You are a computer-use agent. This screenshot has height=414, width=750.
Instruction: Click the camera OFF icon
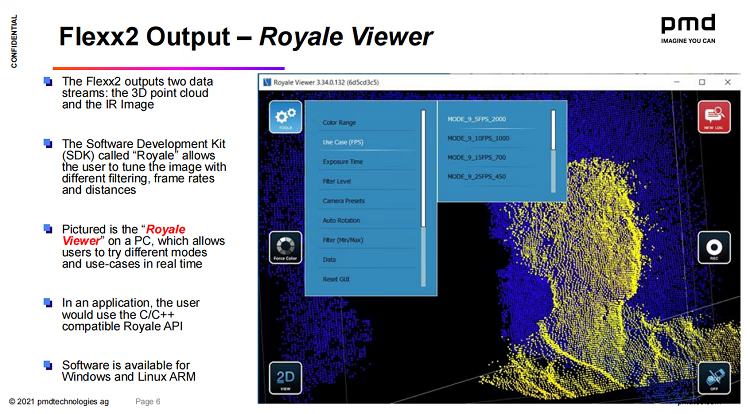[715, 381]
